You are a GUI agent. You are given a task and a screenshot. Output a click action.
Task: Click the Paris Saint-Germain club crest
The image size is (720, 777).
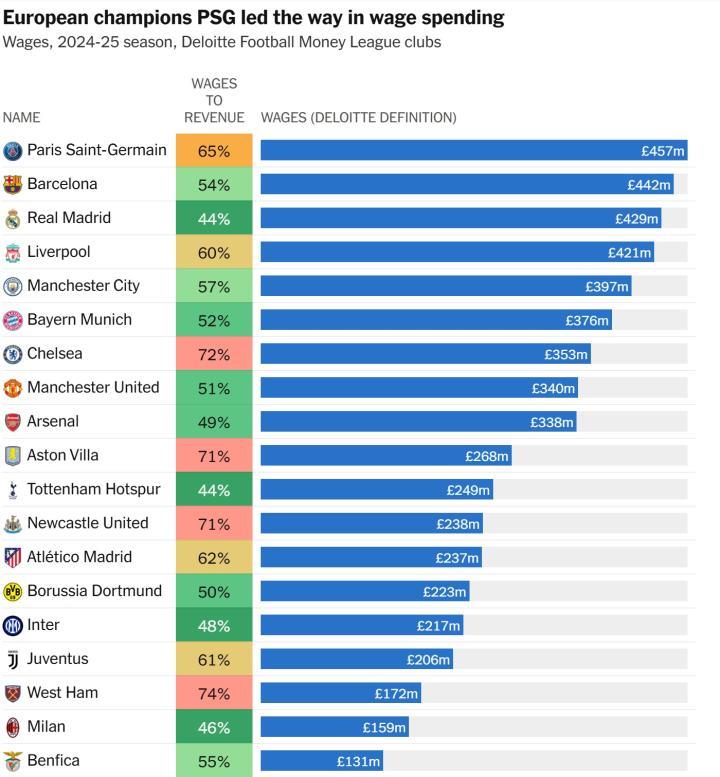coord(12,151)
